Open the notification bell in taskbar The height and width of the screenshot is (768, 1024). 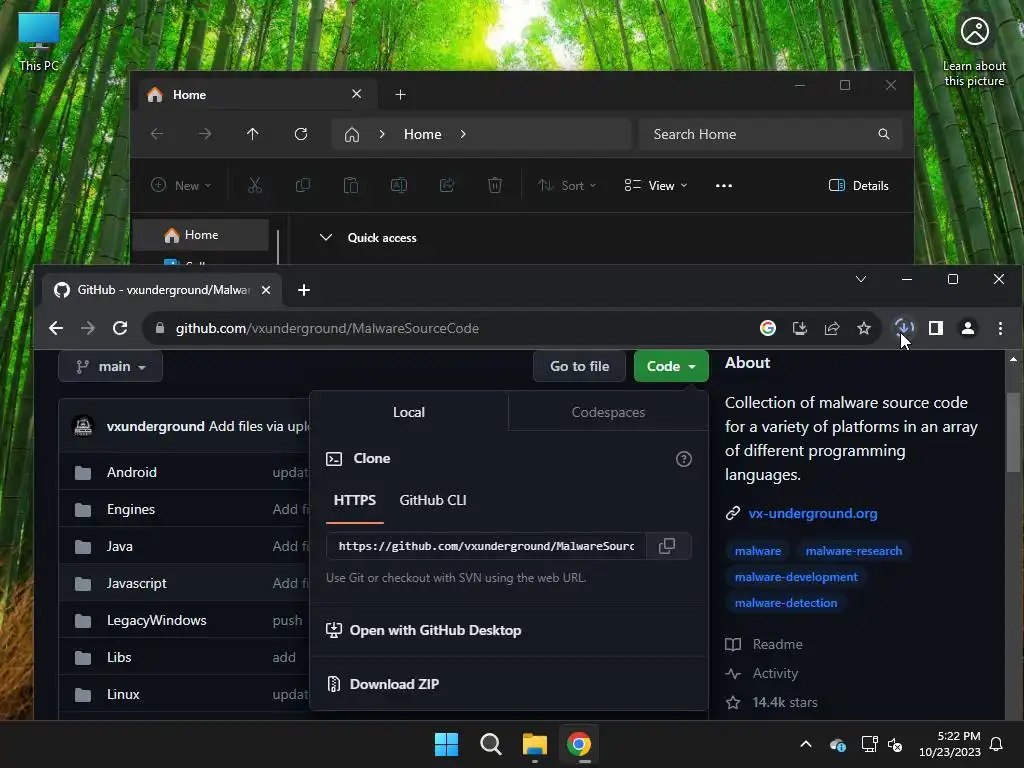pos(997,744)
